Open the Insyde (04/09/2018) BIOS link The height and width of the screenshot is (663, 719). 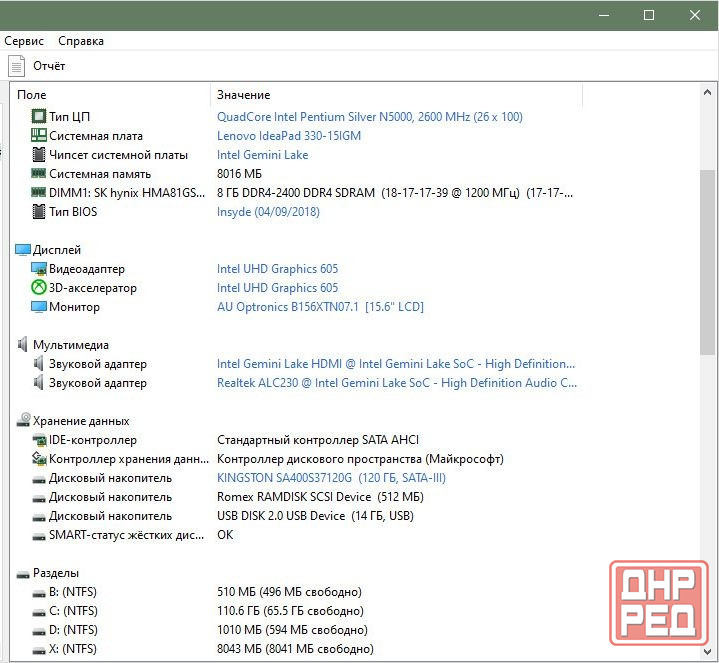coord(268,212)
